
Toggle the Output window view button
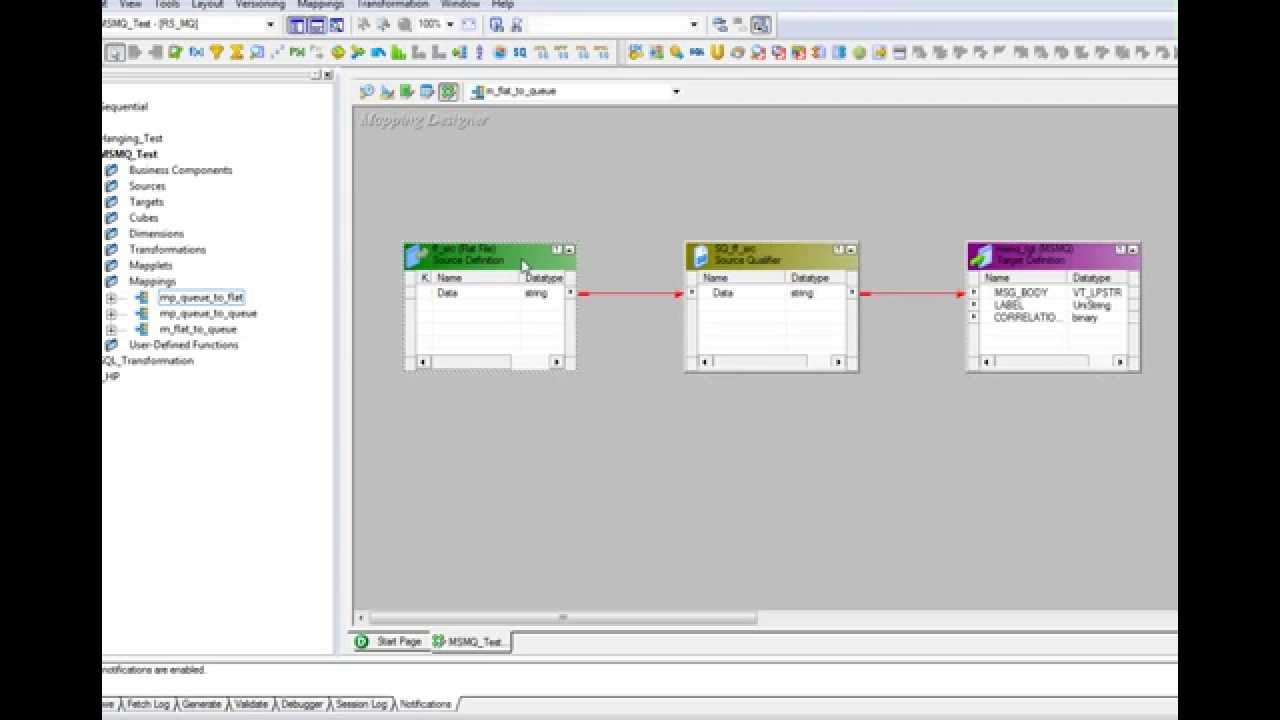pos(316,25)
